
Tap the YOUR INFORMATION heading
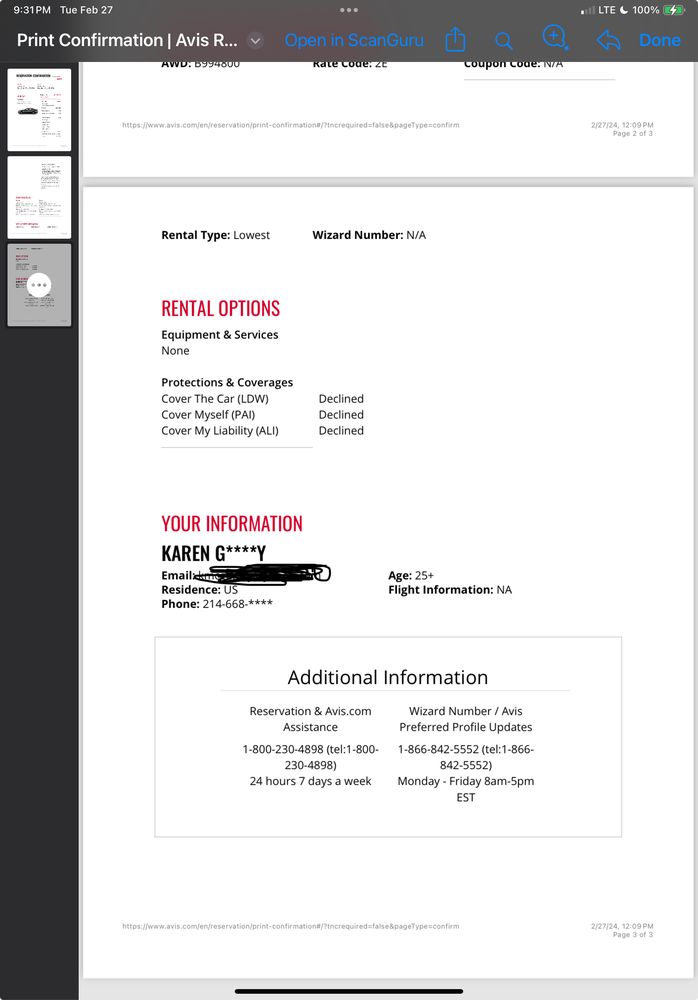pos(232,524)
